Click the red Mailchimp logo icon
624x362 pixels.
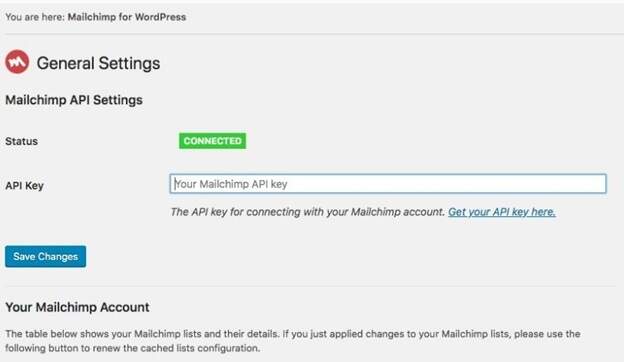click(17, 62)
